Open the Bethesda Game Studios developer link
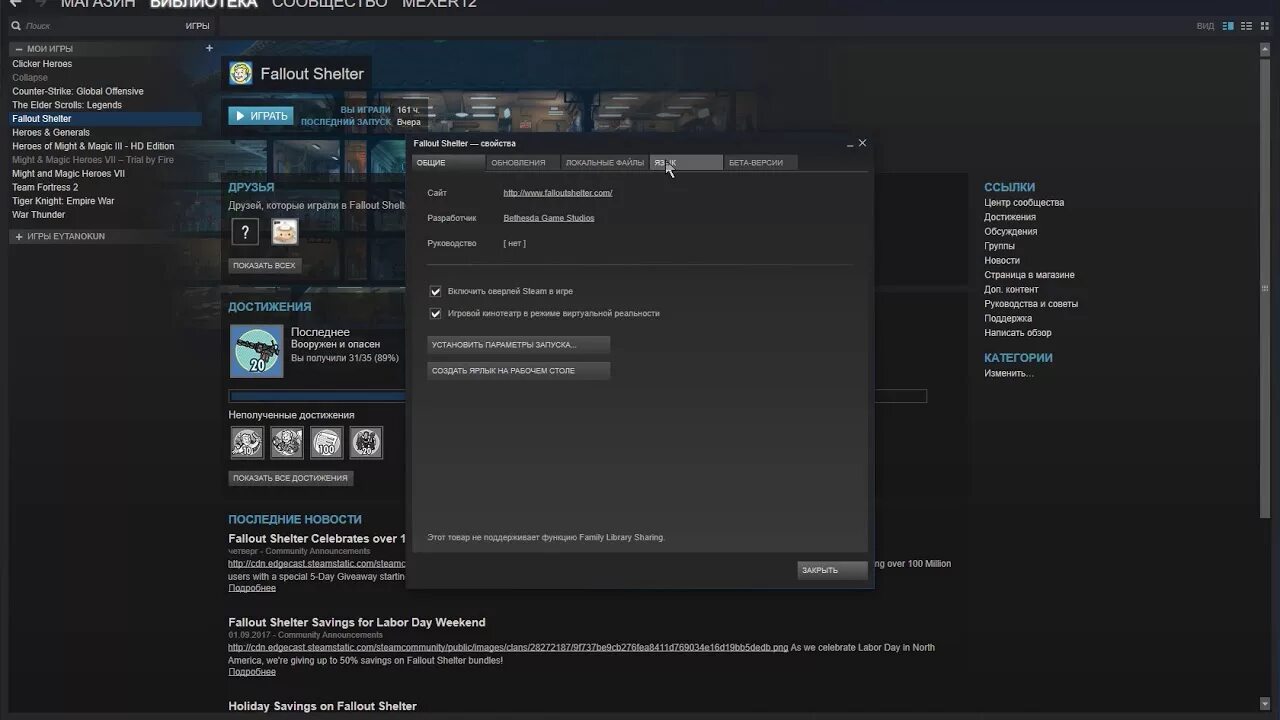 coord(549,218)
